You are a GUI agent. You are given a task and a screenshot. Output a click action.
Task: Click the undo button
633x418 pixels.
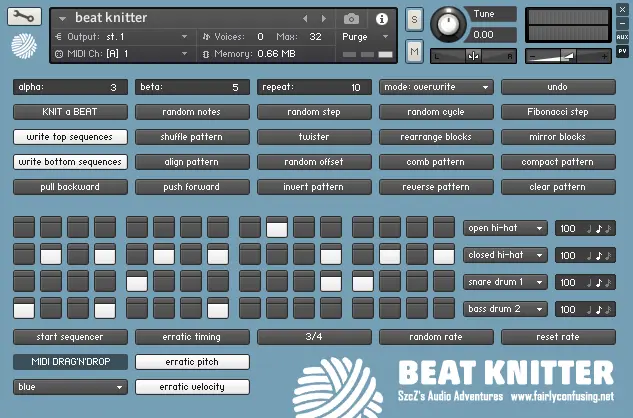[x=558, y=87]
